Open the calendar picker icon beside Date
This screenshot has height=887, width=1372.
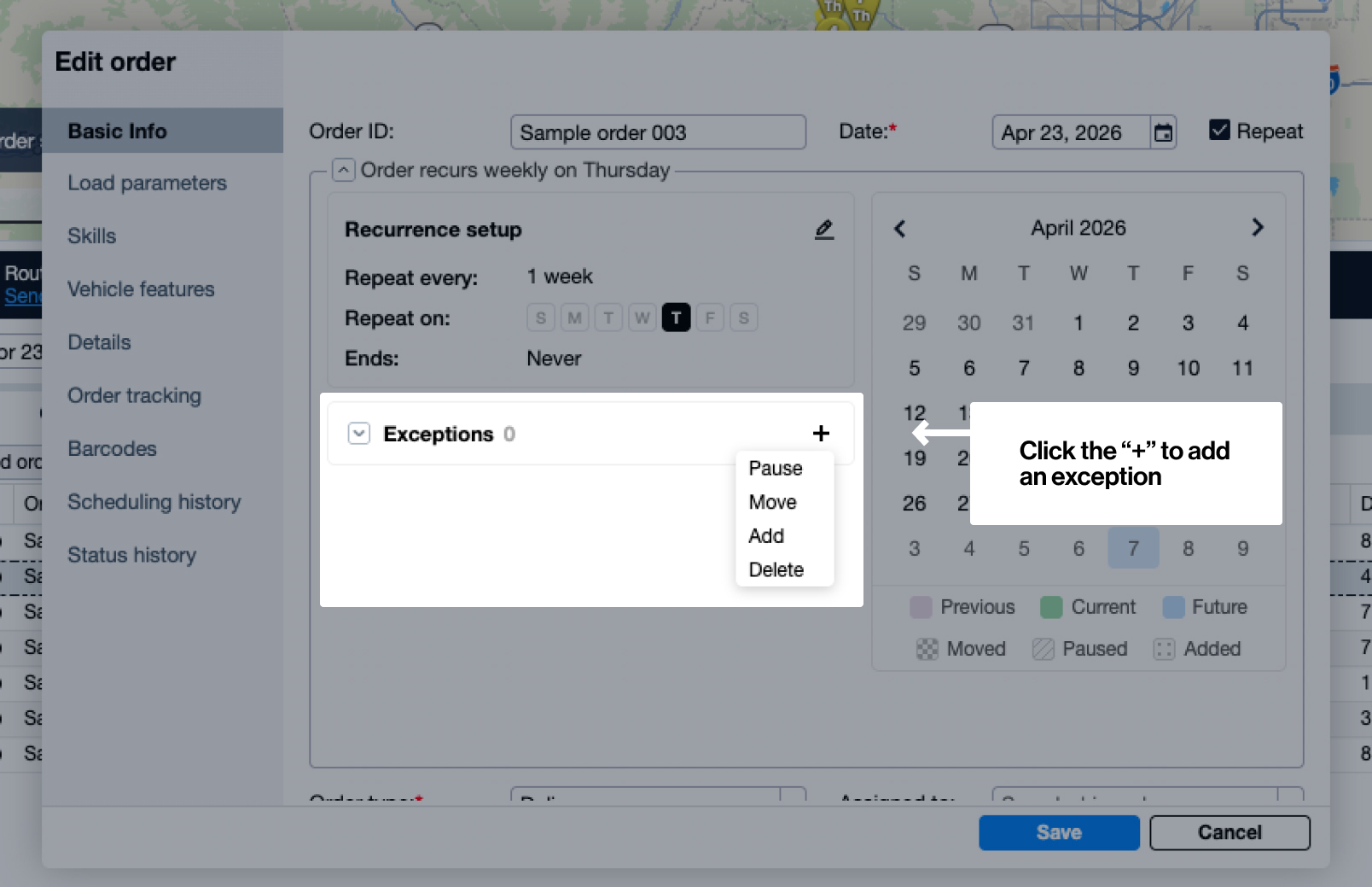click(x=1163, y=132)
